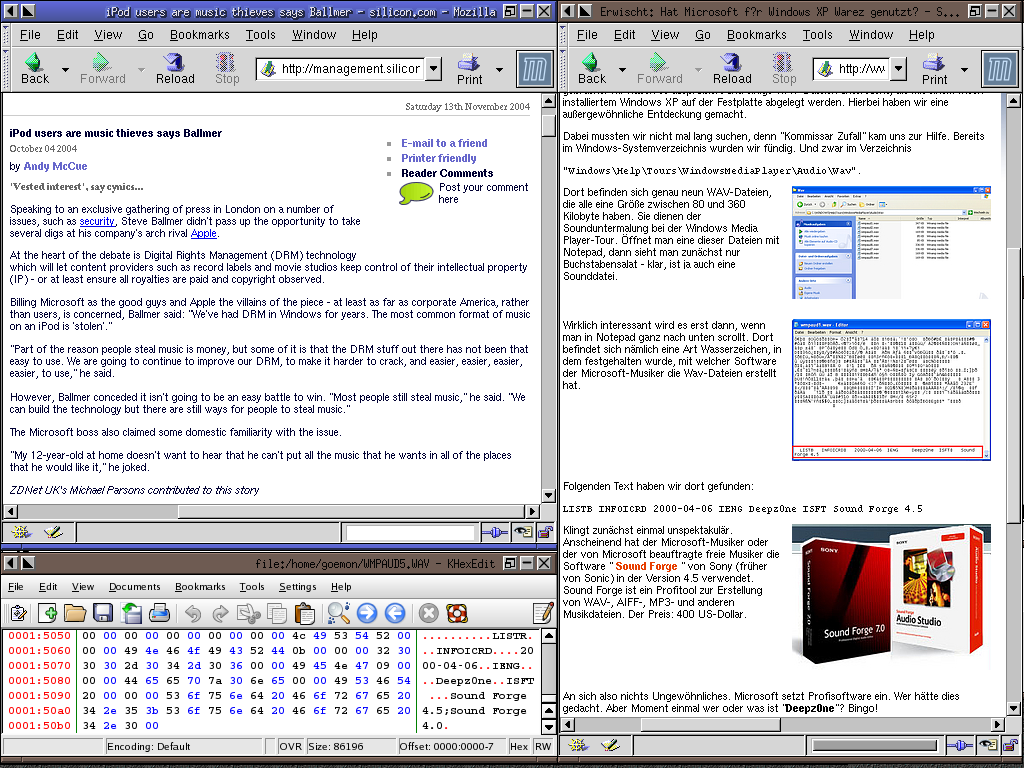1024x768 pixels.
Task: Click the Find magnifier icon in KHexEdit
Action: click(x=338, y=613)
